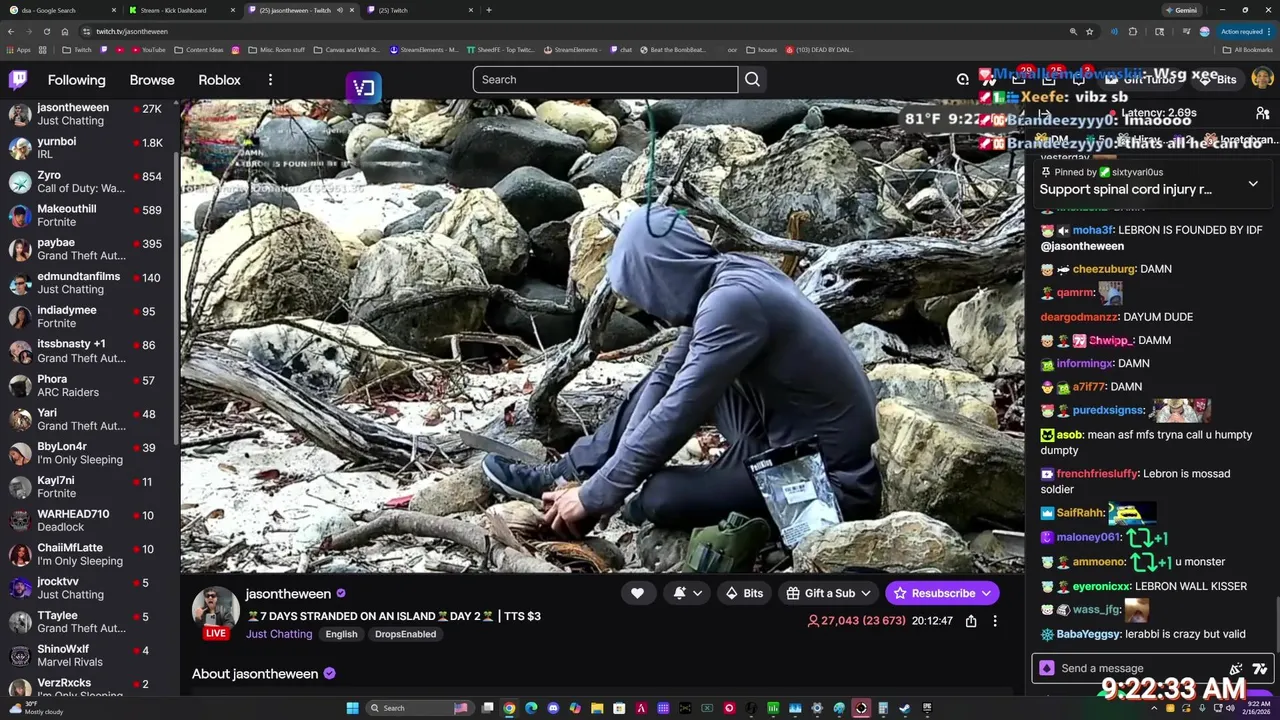Open the Canvas and Wall St... bookmark folder

click(x=347, y=50)
